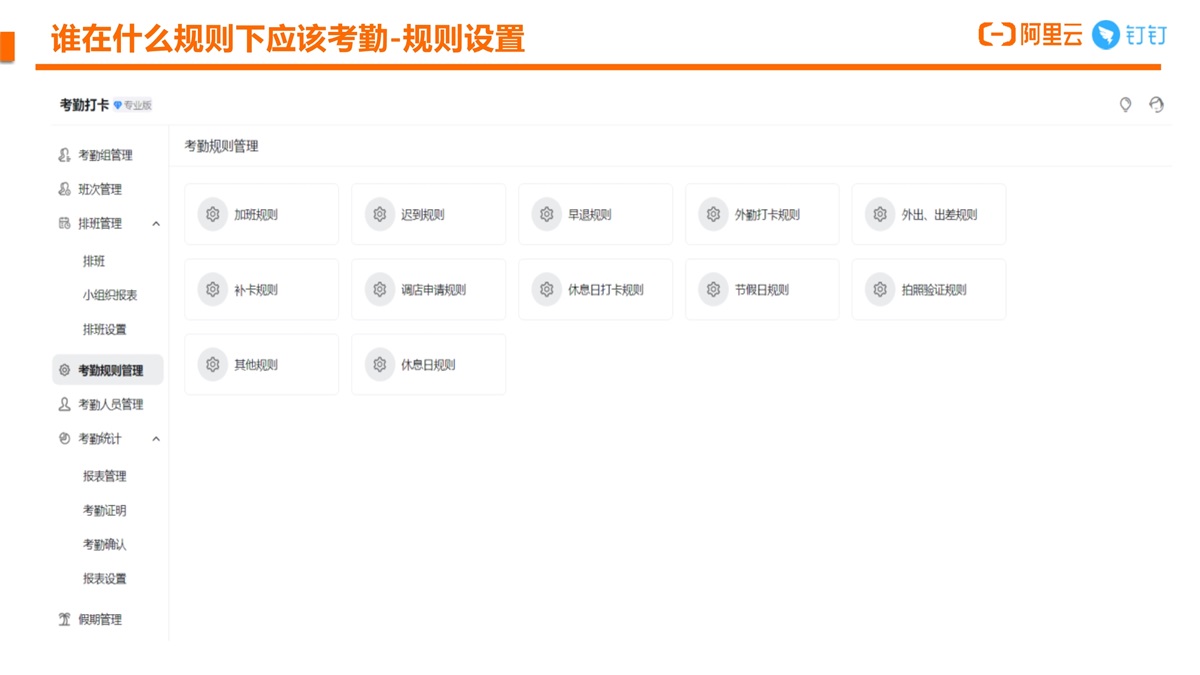
Task: Click the lightbulb icon at top right
Action: coord(1125,105)
